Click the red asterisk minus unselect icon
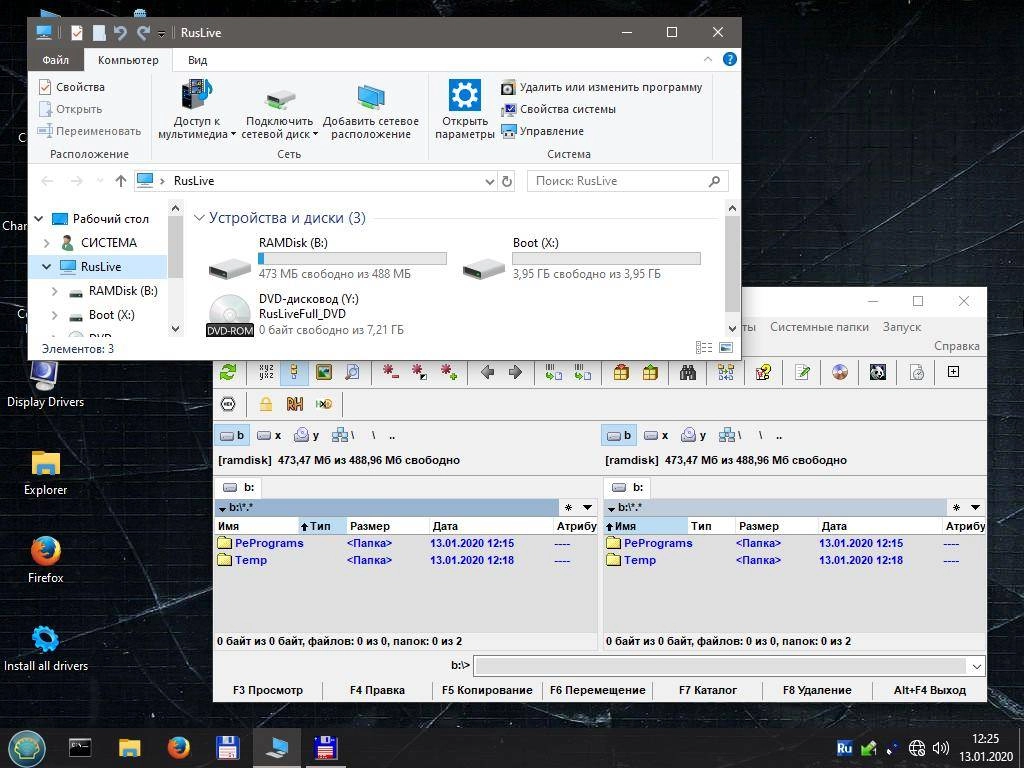Viewport: 1024px width, 768px height. pos(391,372)
